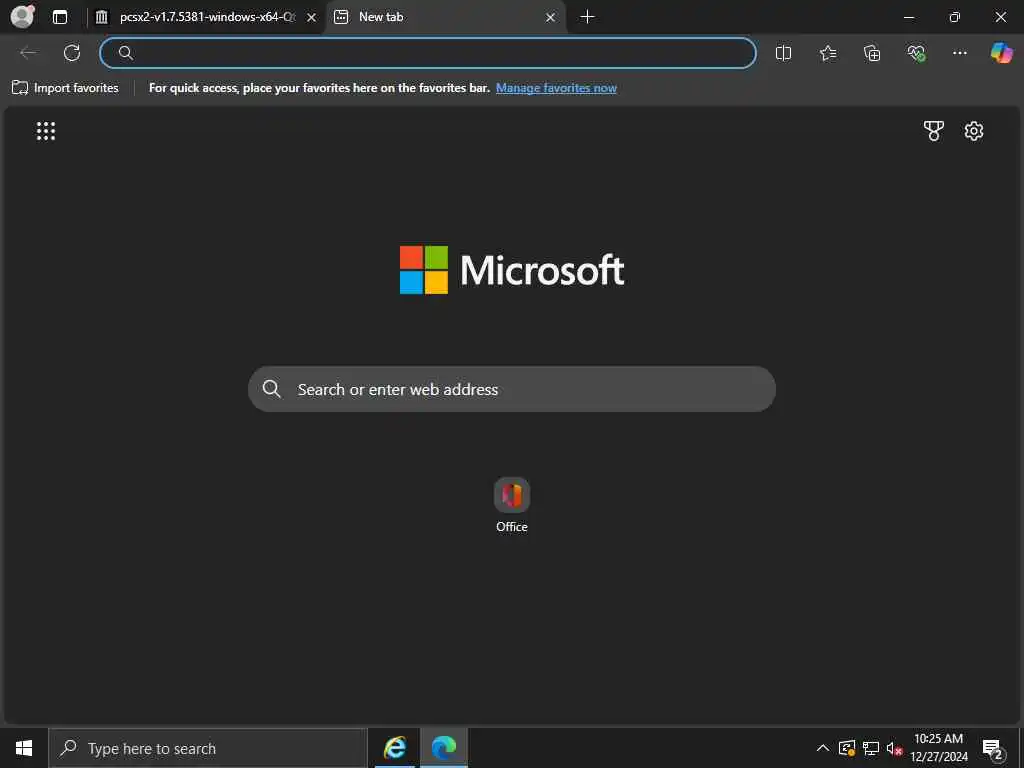1024x768 pixels.
Task: Click the Search or enter web address box
Action: (x=512, y=389)
